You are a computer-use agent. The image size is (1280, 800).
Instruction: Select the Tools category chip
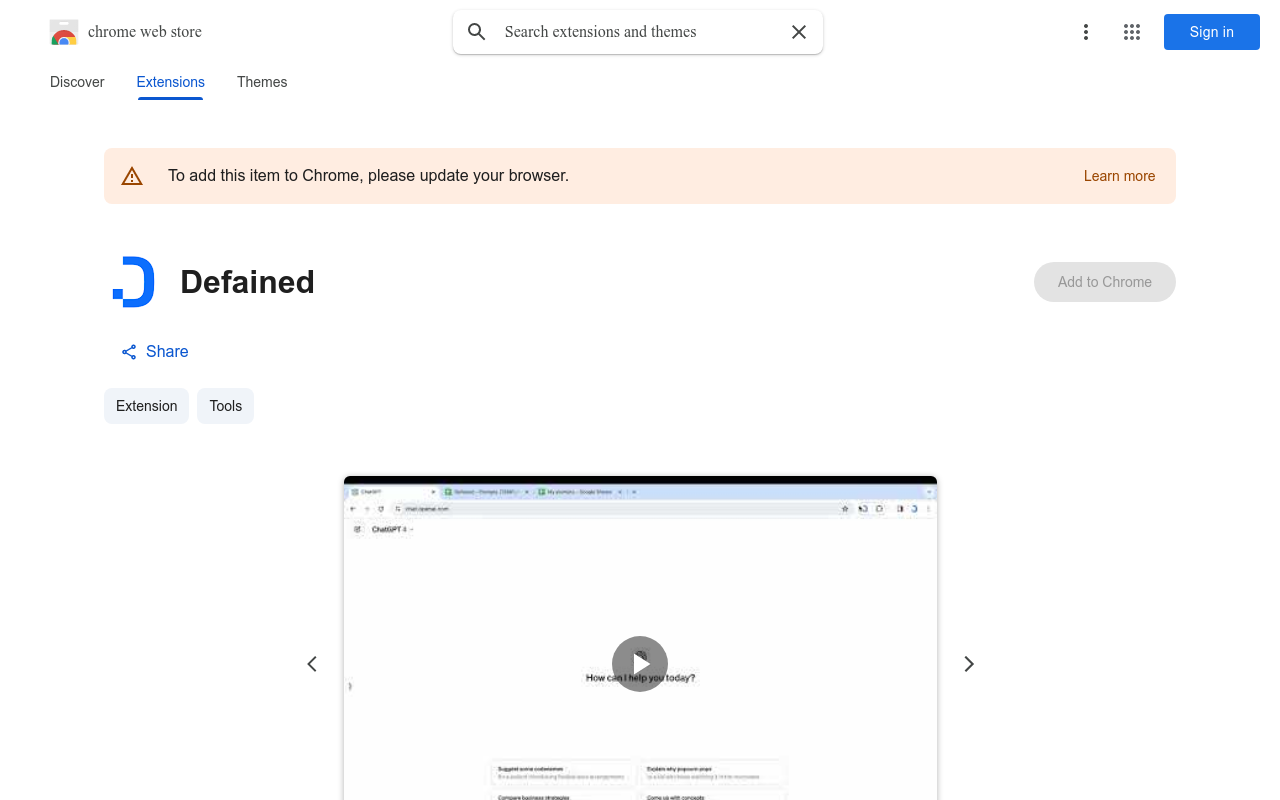(225, 406)
